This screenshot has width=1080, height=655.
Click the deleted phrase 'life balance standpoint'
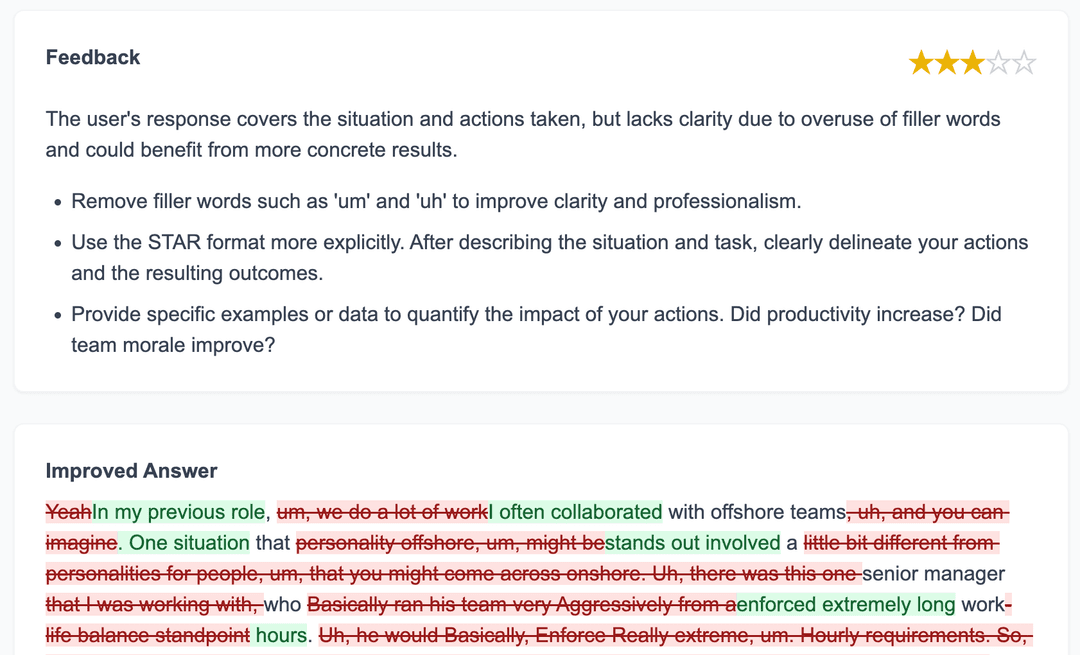point(146,635)
